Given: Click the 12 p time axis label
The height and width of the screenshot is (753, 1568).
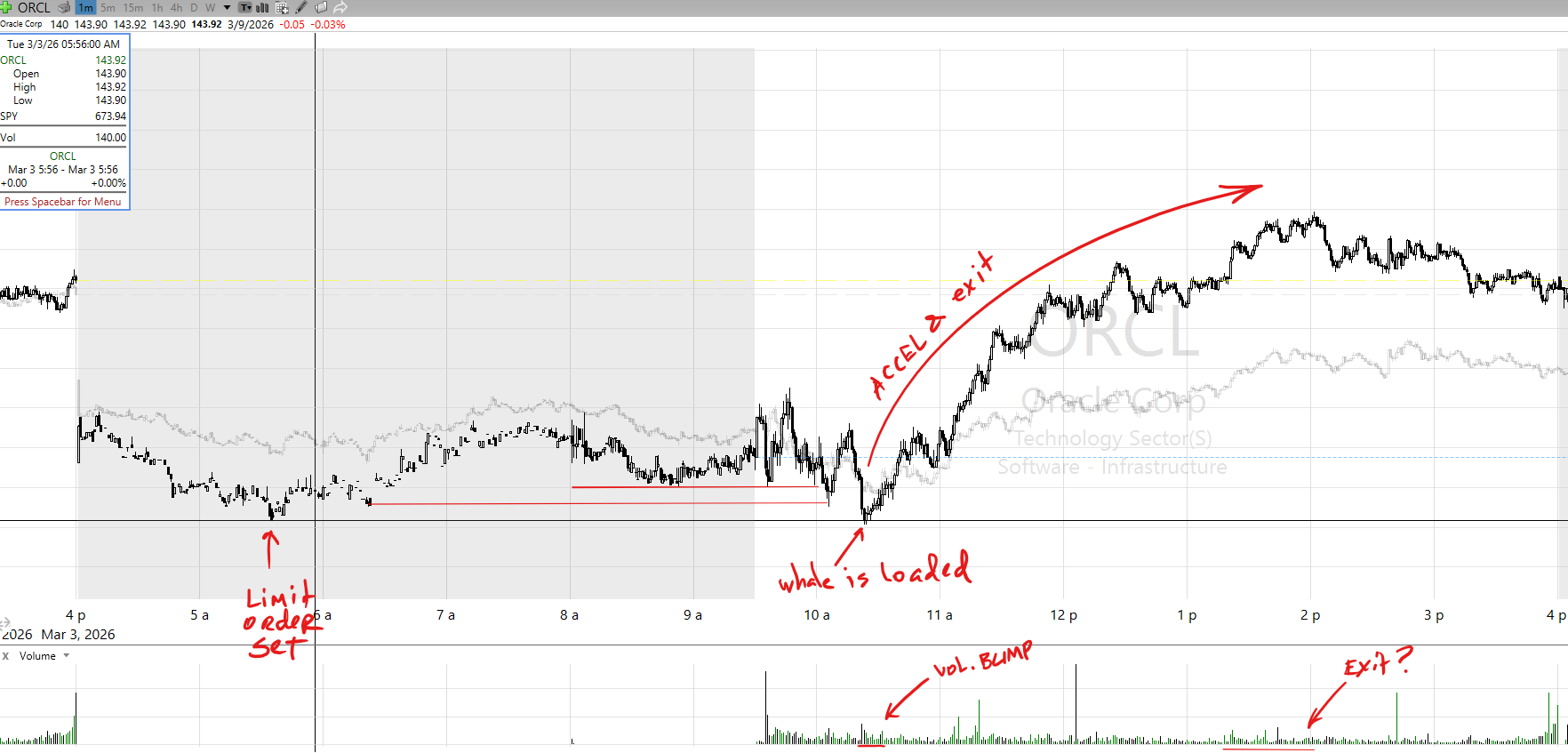Looking at the screenshot, I should 1063,615.
